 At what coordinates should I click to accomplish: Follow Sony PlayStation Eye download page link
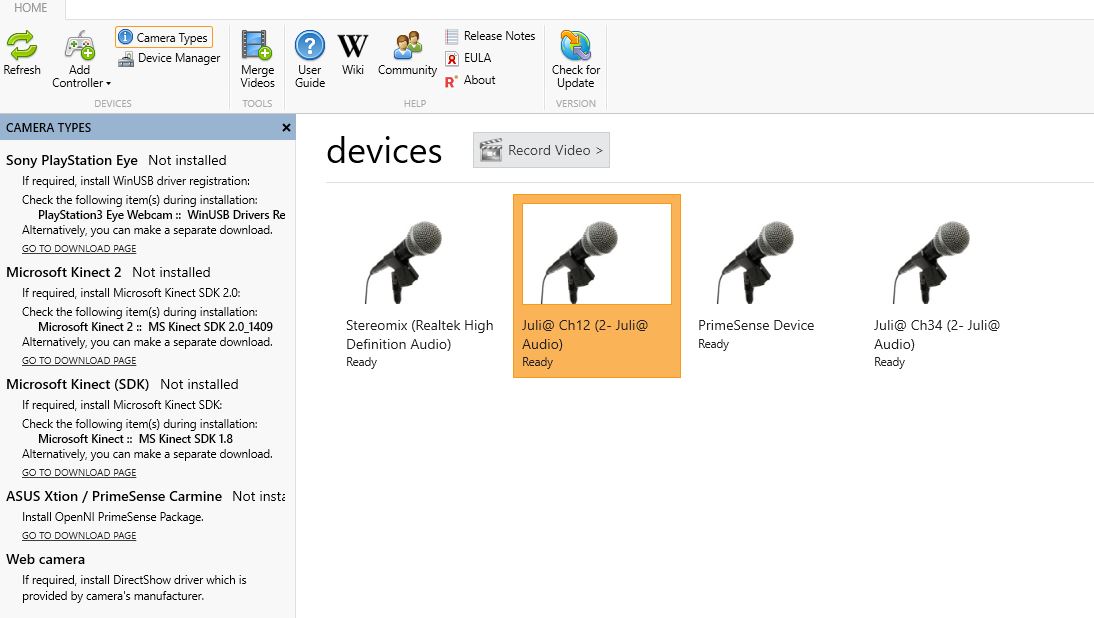(x=79, y=248)
